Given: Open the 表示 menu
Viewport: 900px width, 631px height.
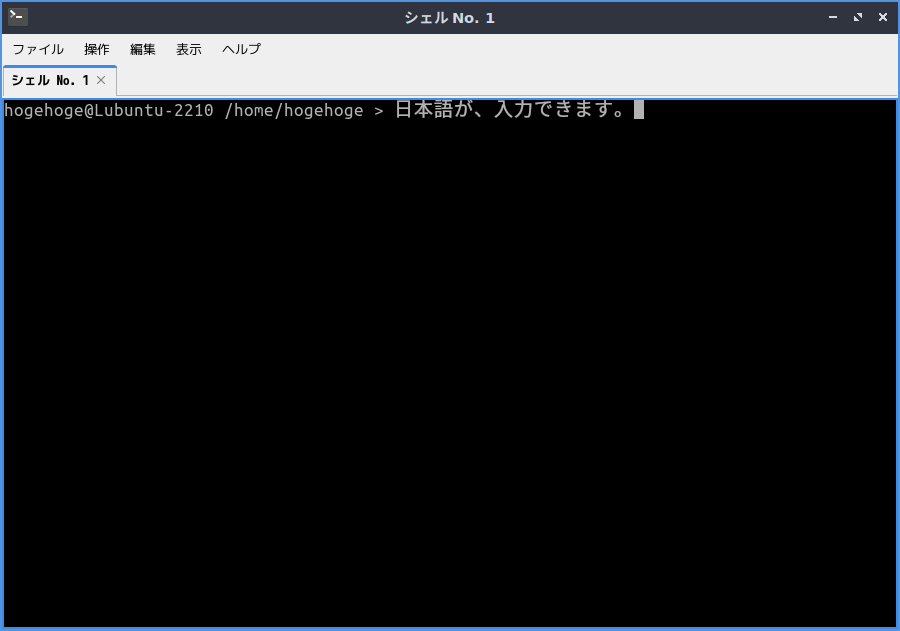Looking at the screenshot, I should pyautogui.click(x=189, y=49).
